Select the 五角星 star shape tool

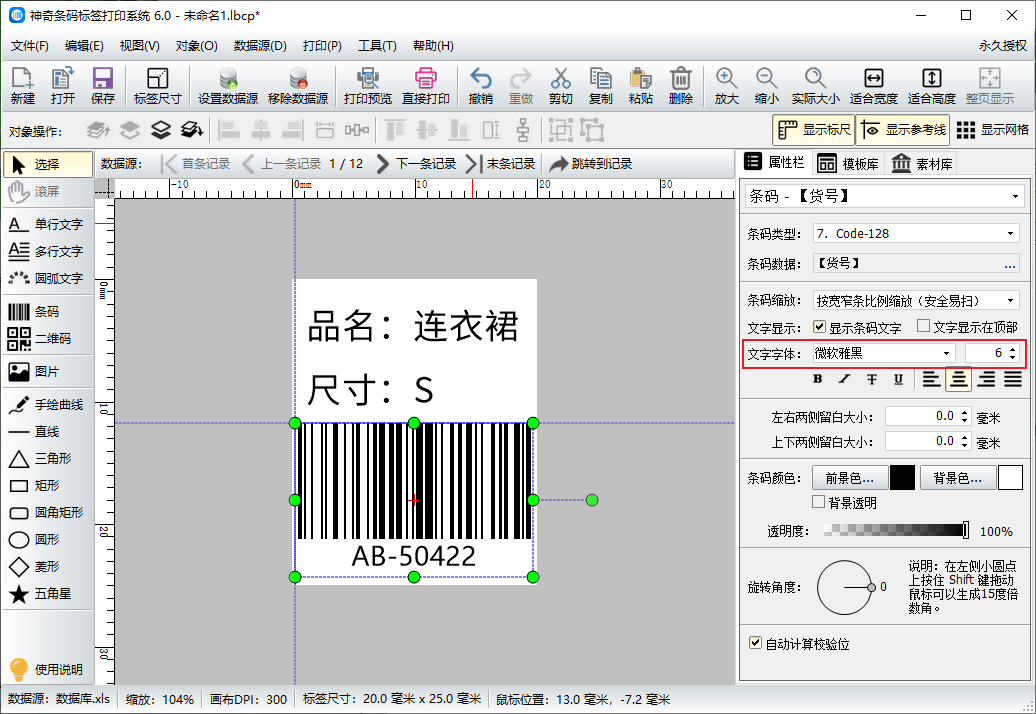[48, 594]
